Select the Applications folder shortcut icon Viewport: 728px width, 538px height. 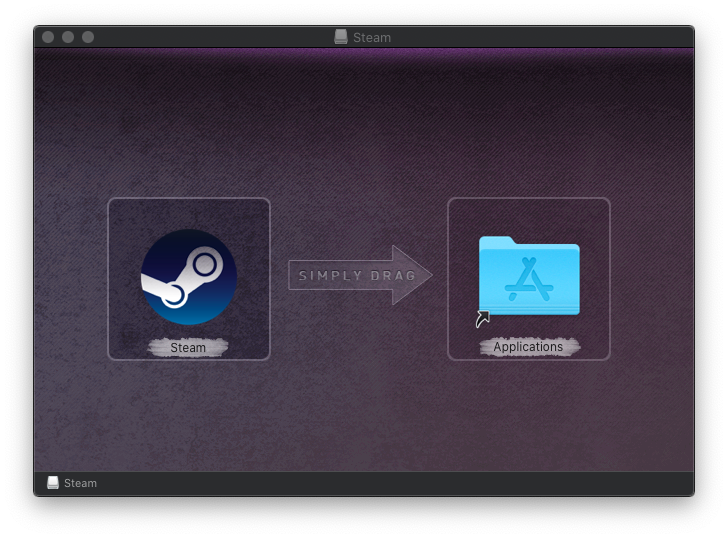pyautogui.click(x=529, y=277)
